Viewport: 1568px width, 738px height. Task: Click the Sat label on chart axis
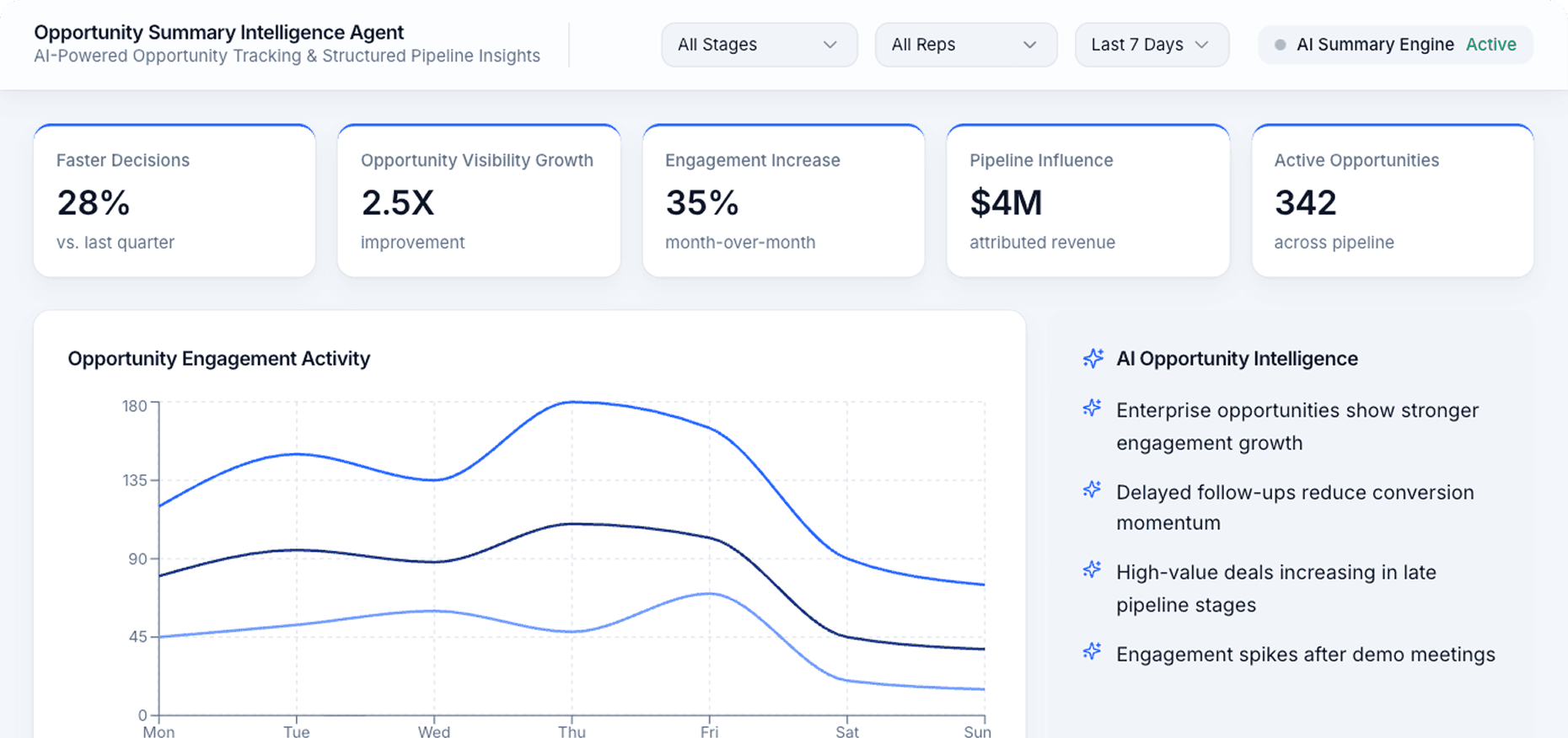point(847,731)
